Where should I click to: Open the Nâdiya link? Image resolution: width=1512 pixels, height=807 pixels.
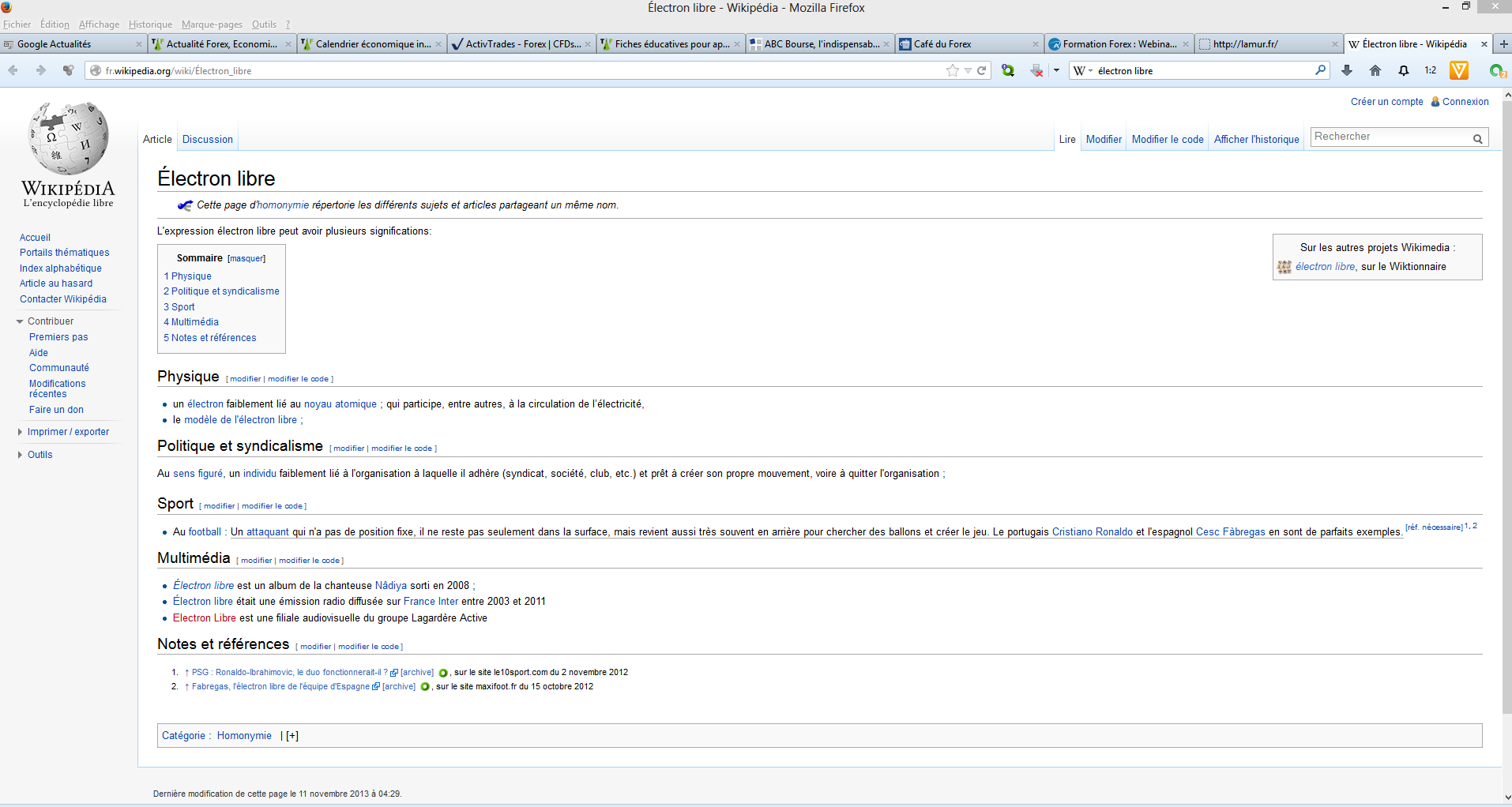391,586
